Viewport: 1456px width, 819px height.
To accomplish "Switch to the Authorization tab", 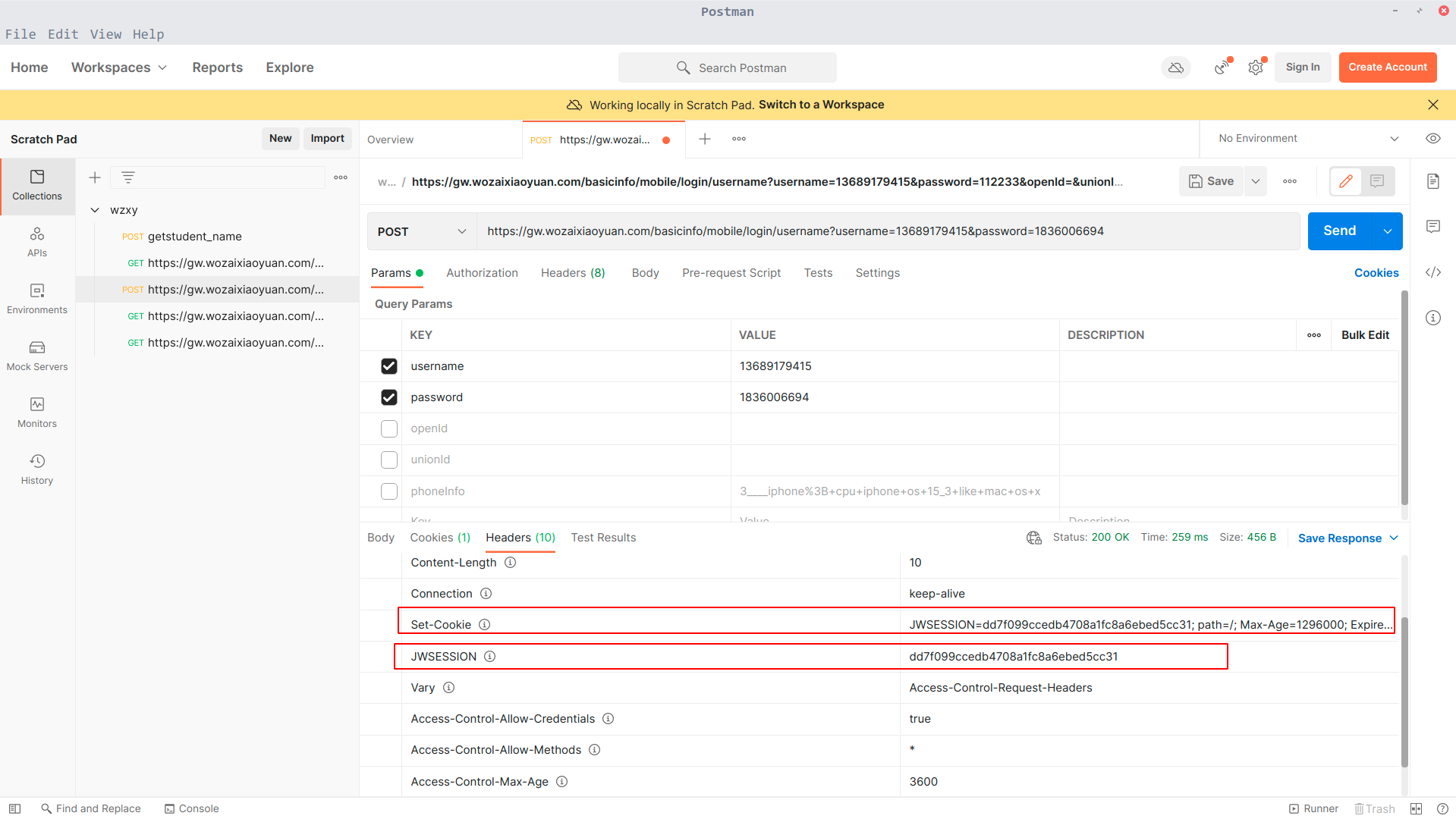I will pyautogui.click(x=482, y=273).
